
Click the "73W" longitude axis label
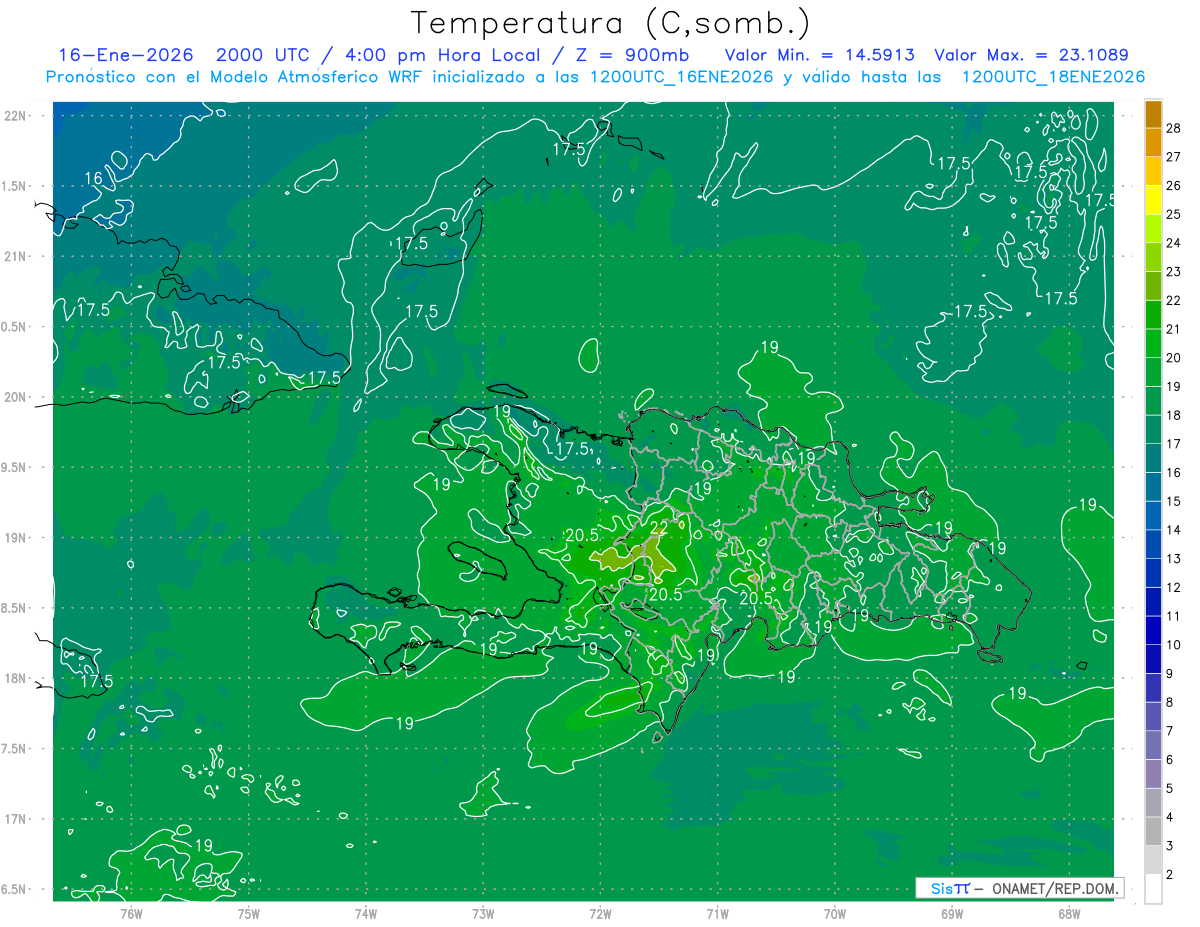point(483,912)
